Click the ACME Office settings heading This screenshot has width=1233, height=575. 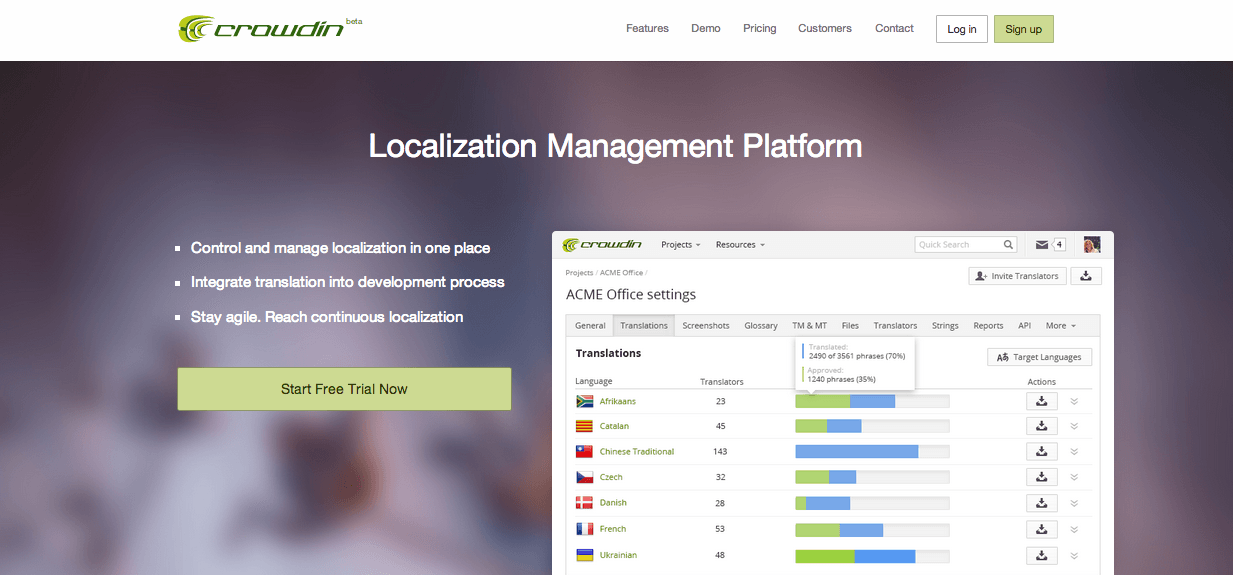(x=631, y=295)
